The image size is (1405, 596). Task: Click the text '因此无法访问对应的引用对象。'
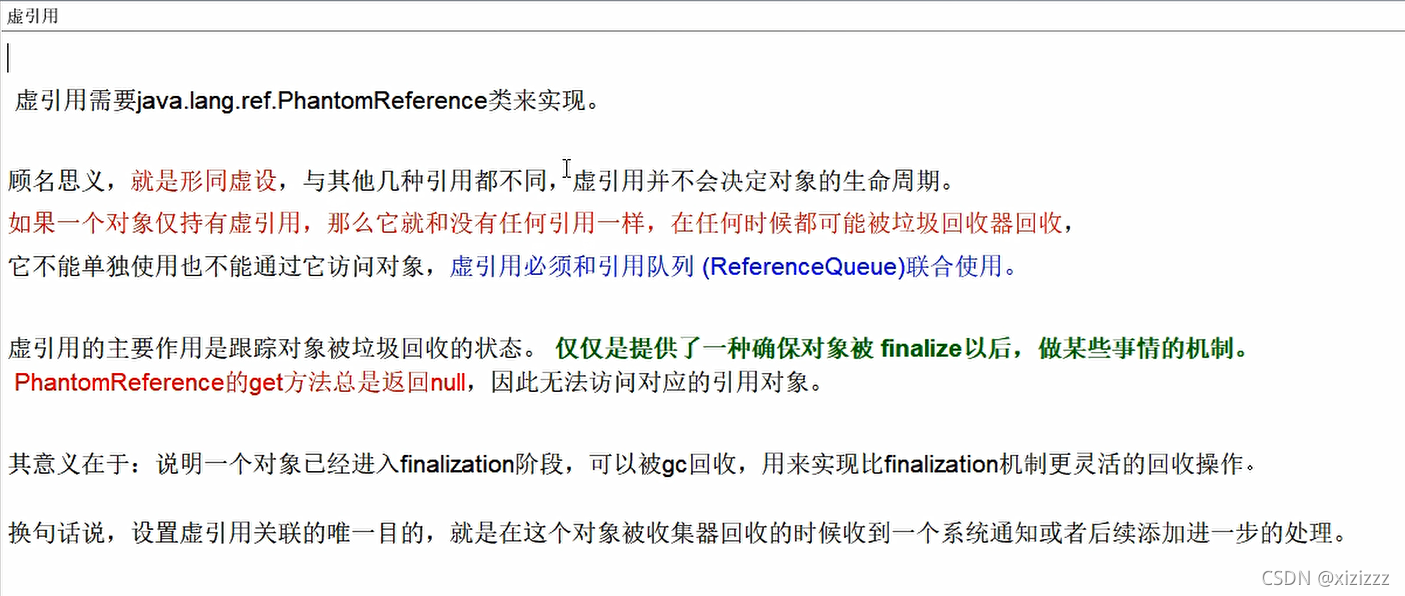pyautogui.click(x=658, y=384)
